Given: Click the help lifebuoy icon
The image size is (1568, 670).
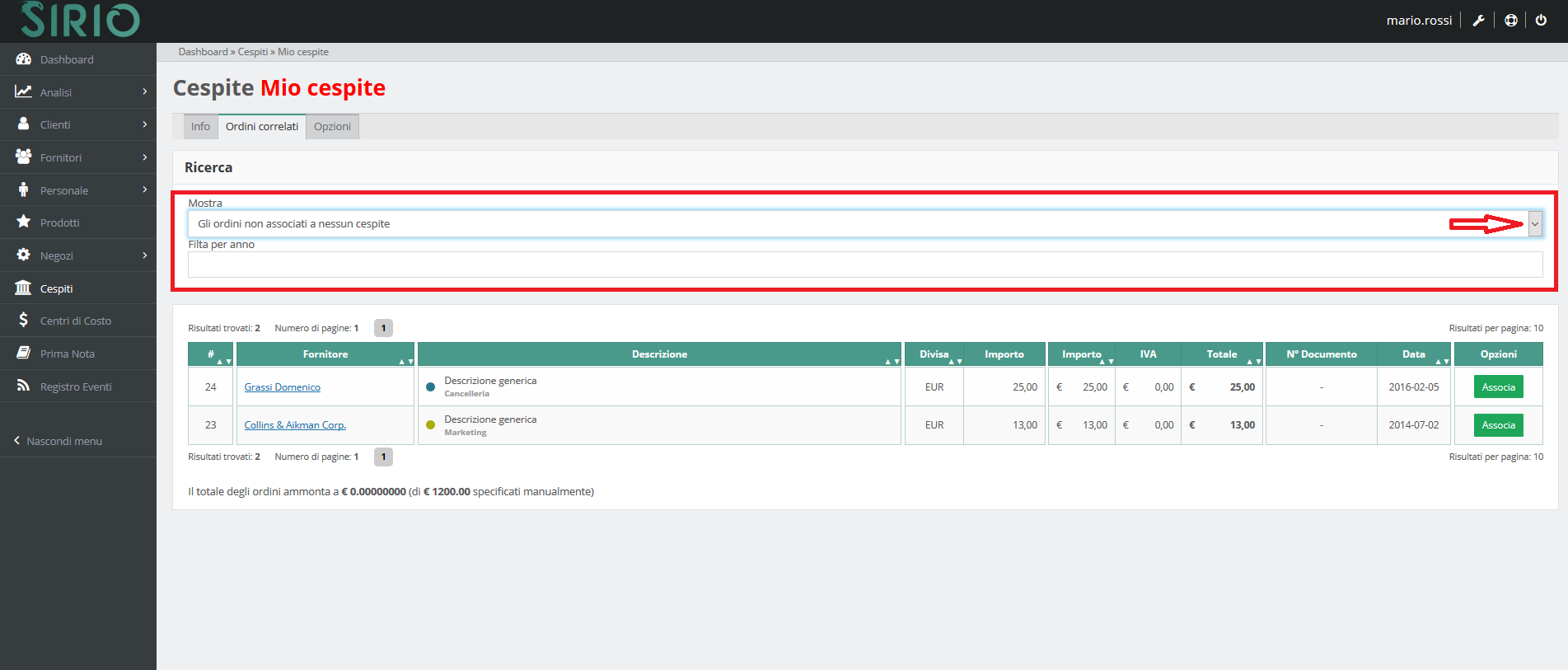Looking at the screenshot, I should 1510,21.
